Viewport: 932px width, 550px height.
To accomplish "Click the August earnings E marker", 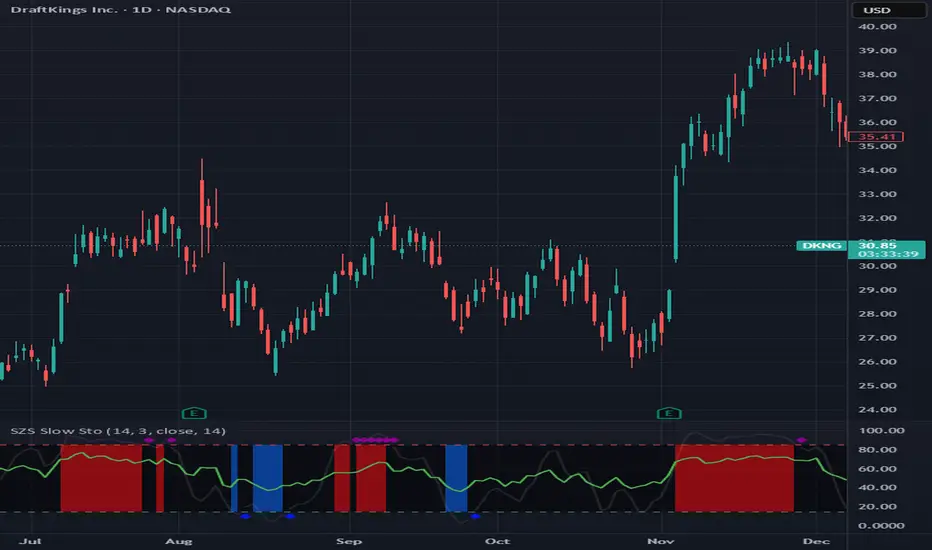I will pyautogui.click(x=194, y=413).
